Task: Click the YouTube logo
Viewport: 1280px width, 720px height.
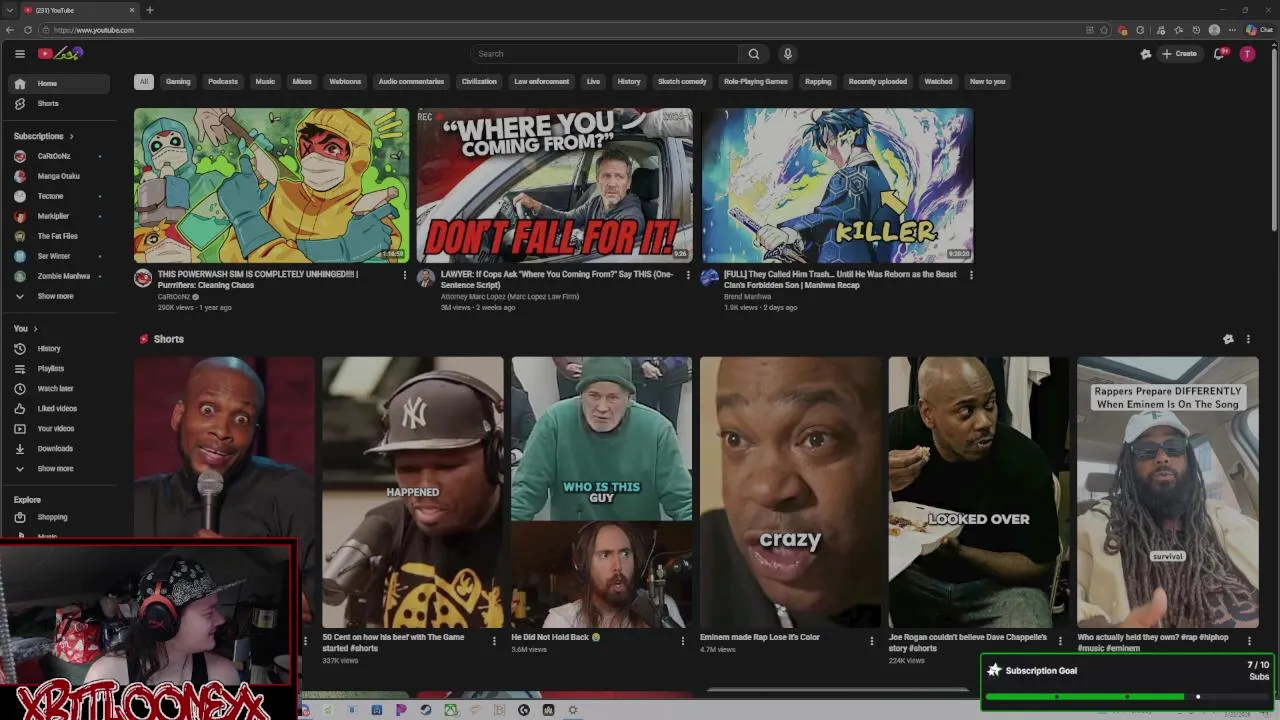Action: click(60, 53)
